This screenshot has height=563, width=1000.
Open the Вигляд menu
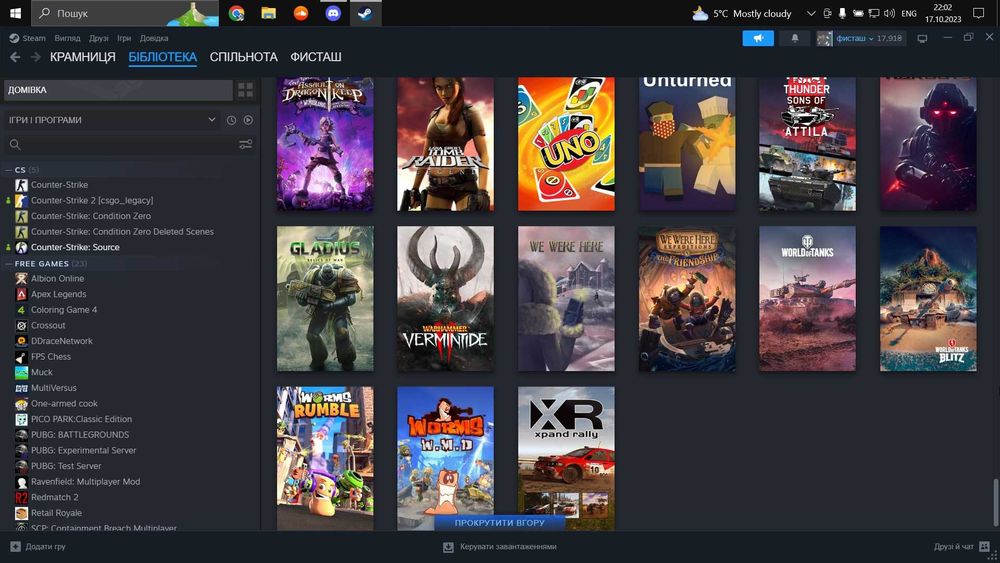(67, 38)
